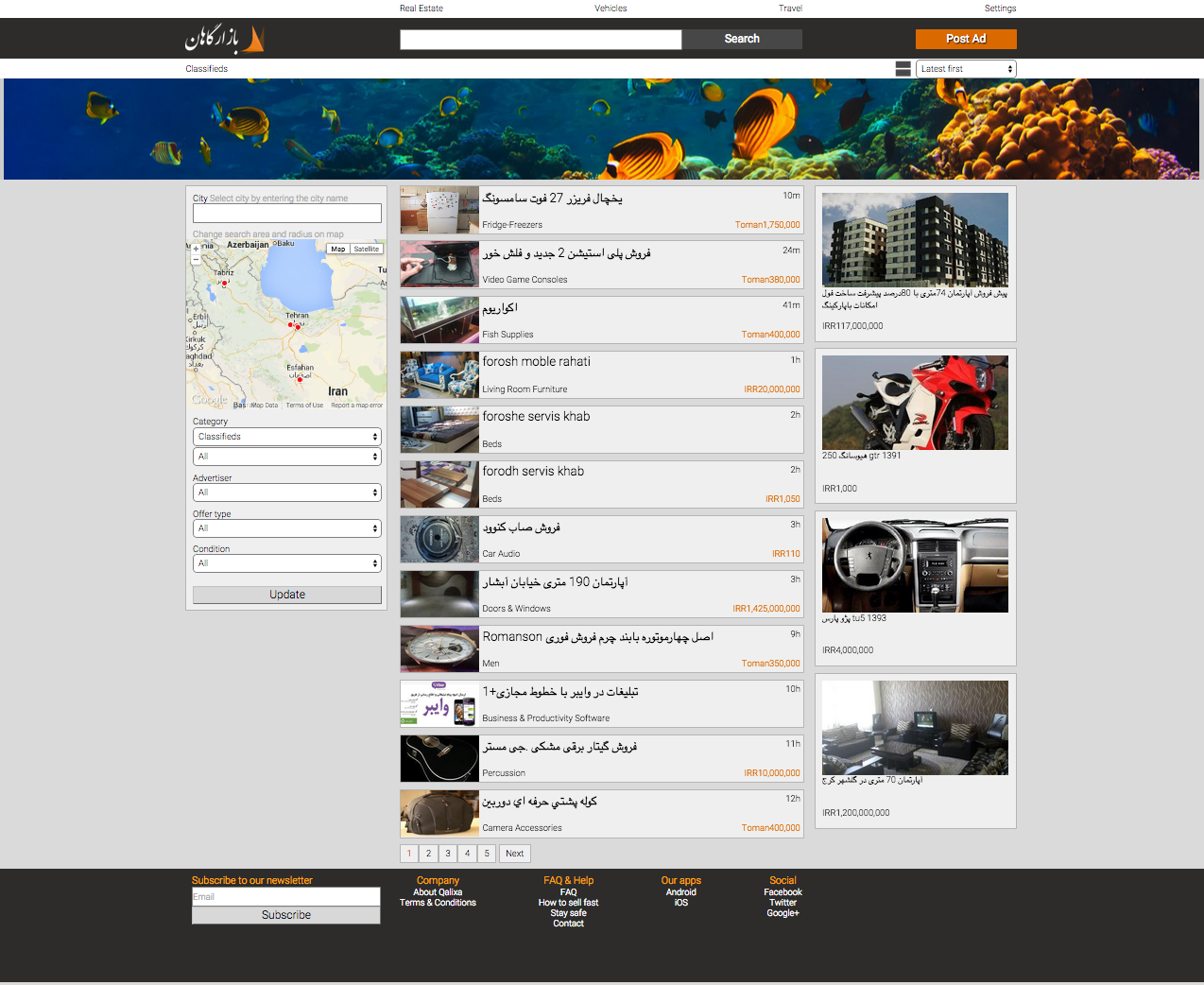This screenshot has height=985, width=1204.
Task: Open the aquarium listing thumbnail image
Action: tap(439, 320)
